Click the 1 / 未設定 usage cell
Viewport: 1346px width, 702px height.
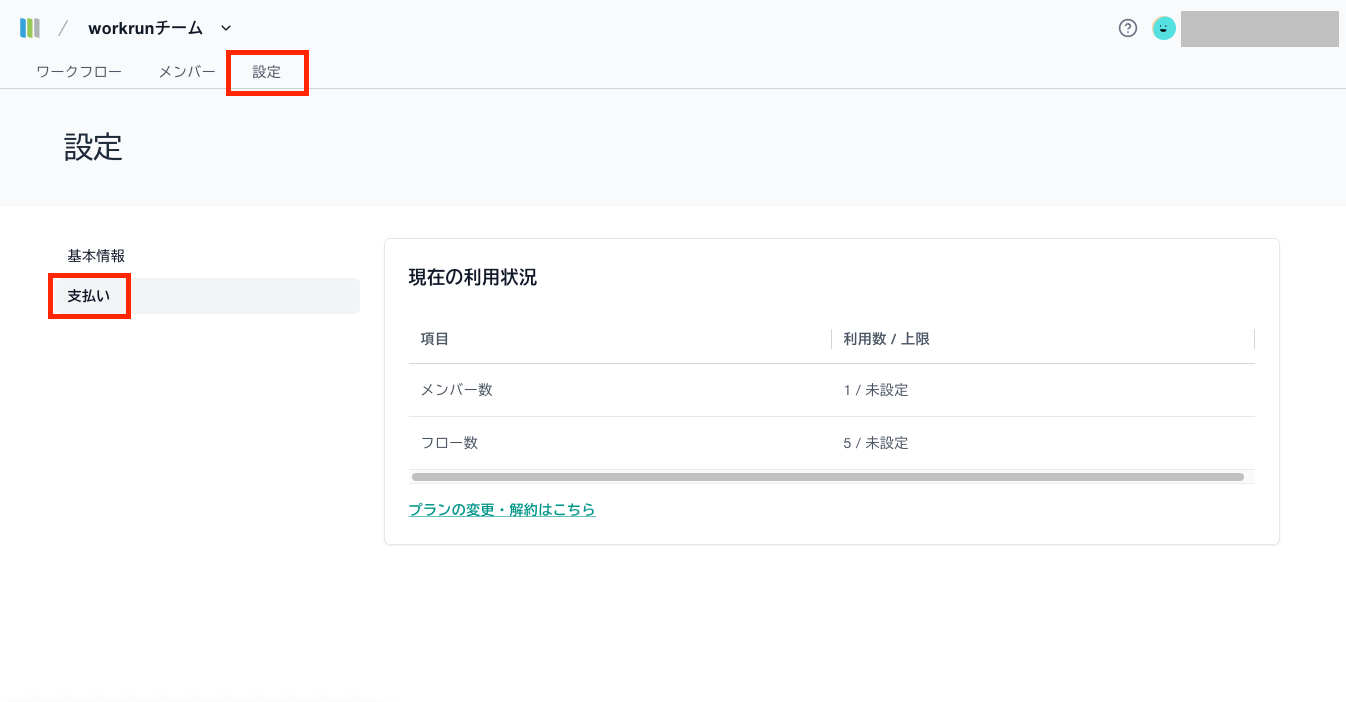pyautogui.click(x=876, y=390)
